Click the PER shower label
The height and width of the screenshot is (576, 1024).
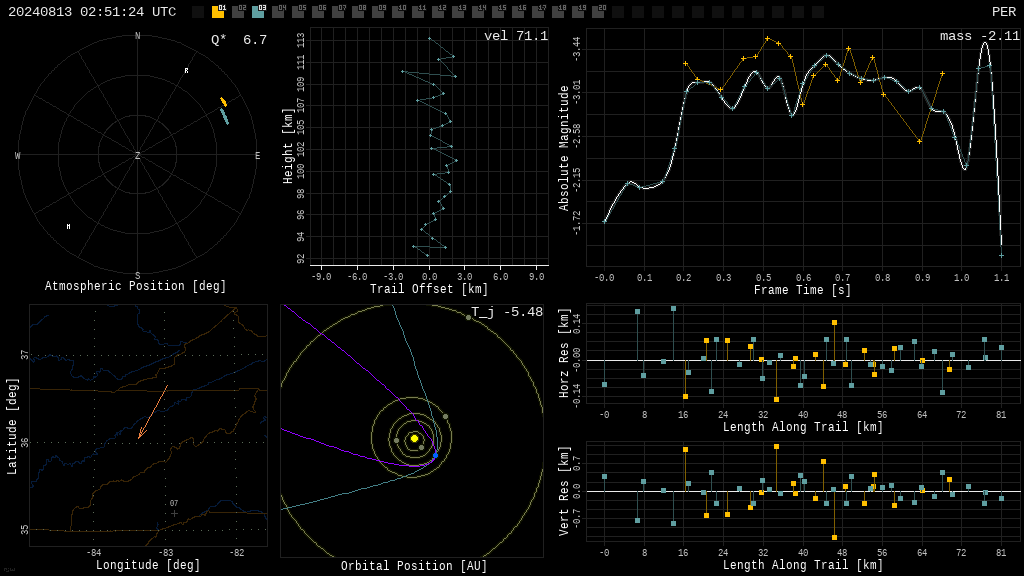tap(1004, 12)
